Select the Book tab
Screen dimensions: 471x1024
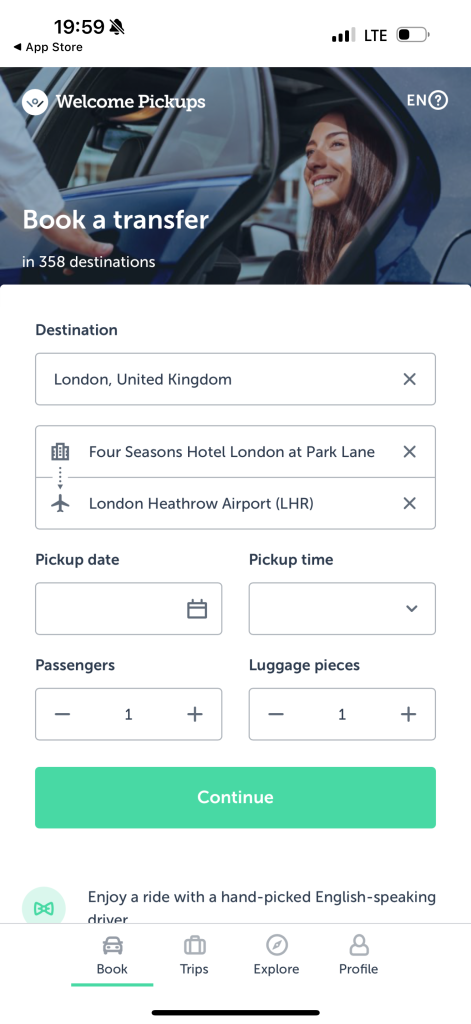[112, 955]
